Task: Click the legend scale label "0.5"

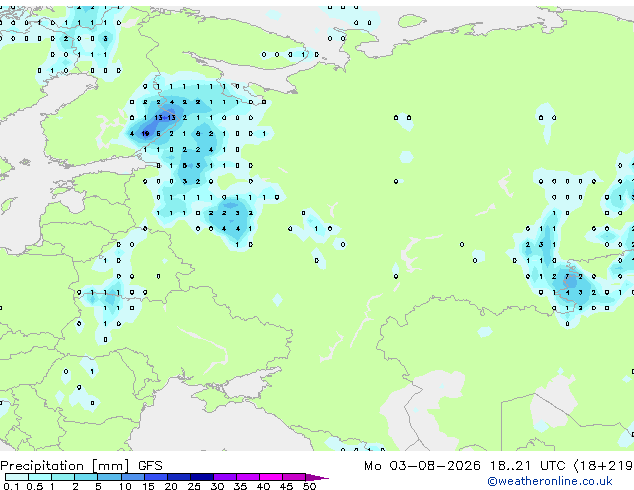Action: tap(34, 486)
